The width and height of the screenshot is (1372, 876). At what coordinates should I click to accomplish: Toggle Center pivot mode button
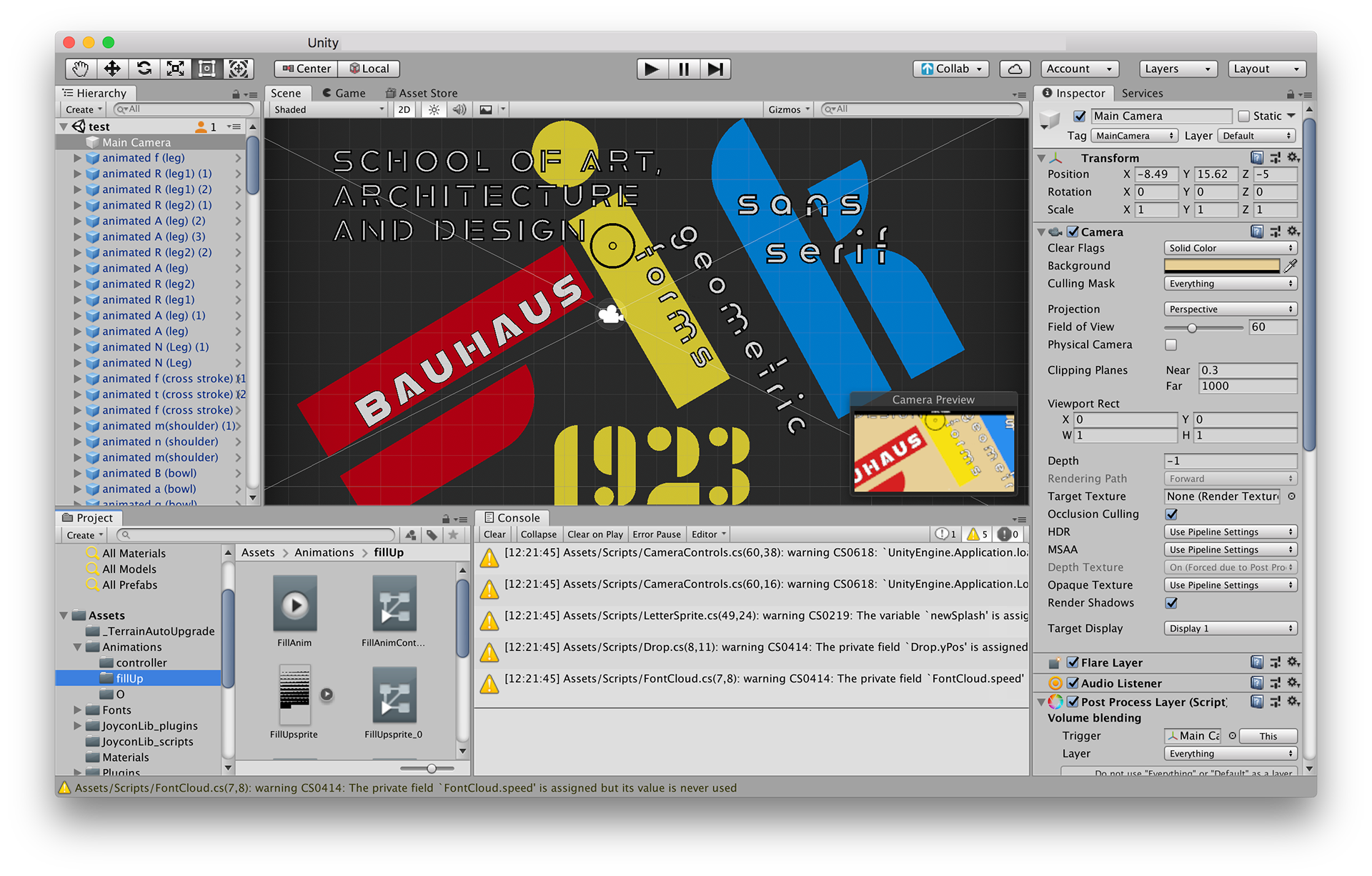tap(307, 69)
